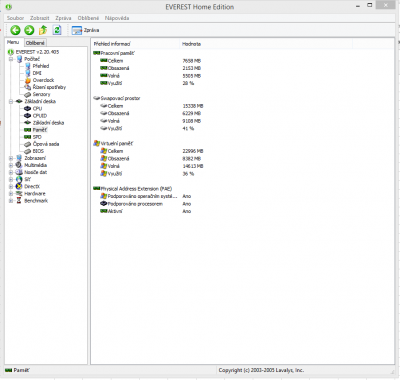Expand the Benchmark tree node
400x380 pixels.
tap(11, 201)
